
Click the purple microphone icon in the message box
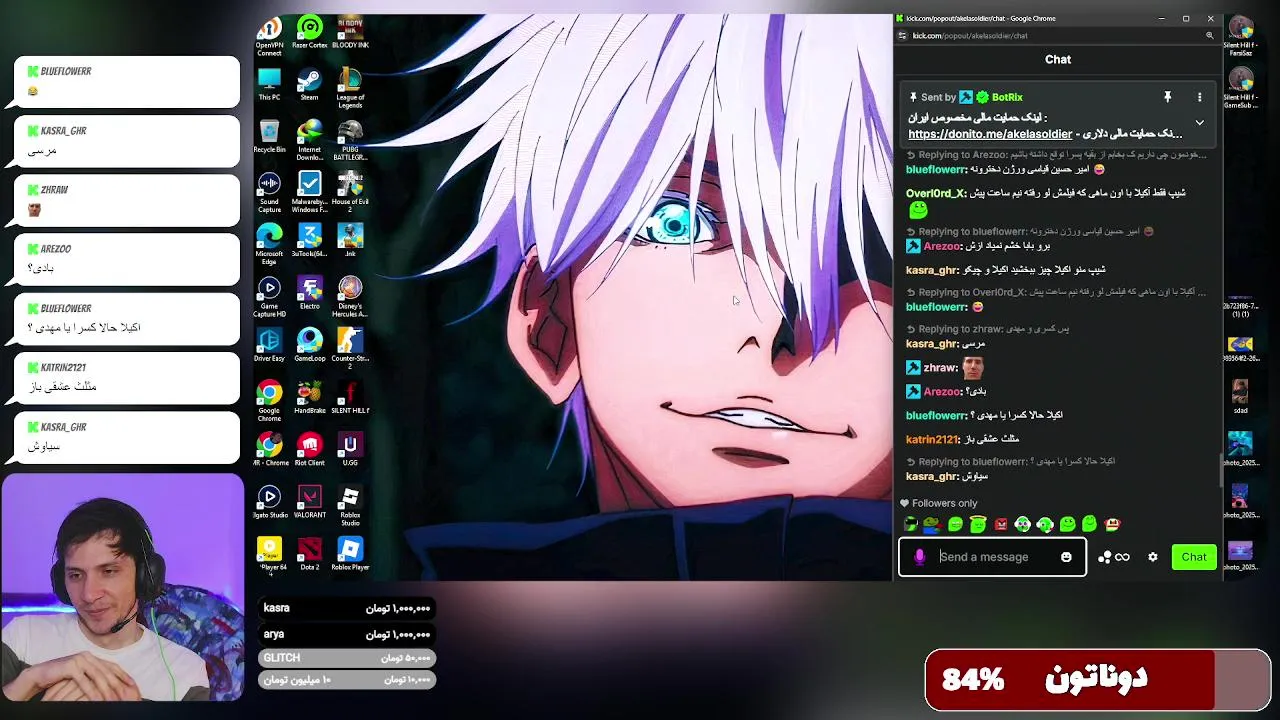tap(919, 557)
